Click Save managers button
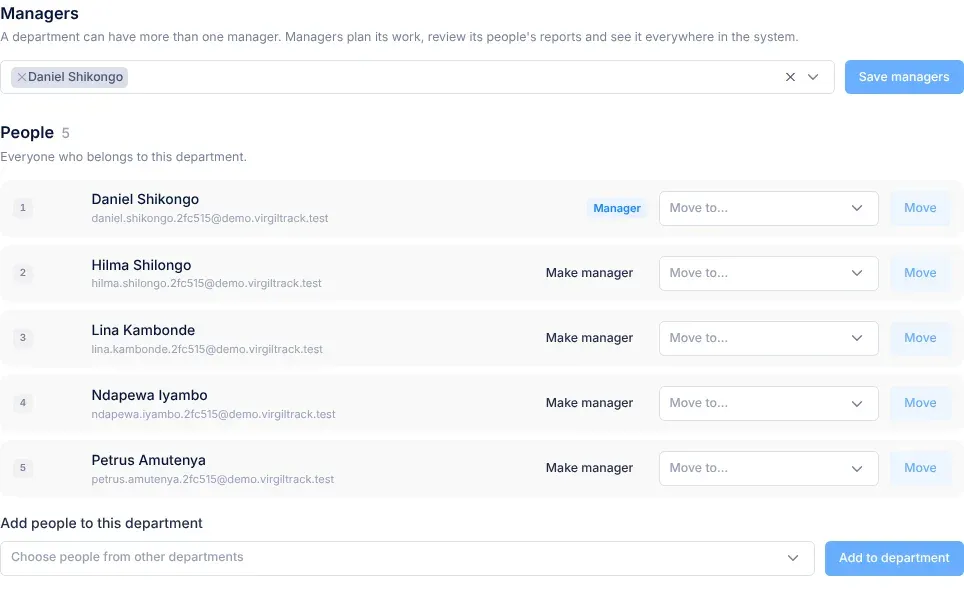 click(x=904, y=77)
